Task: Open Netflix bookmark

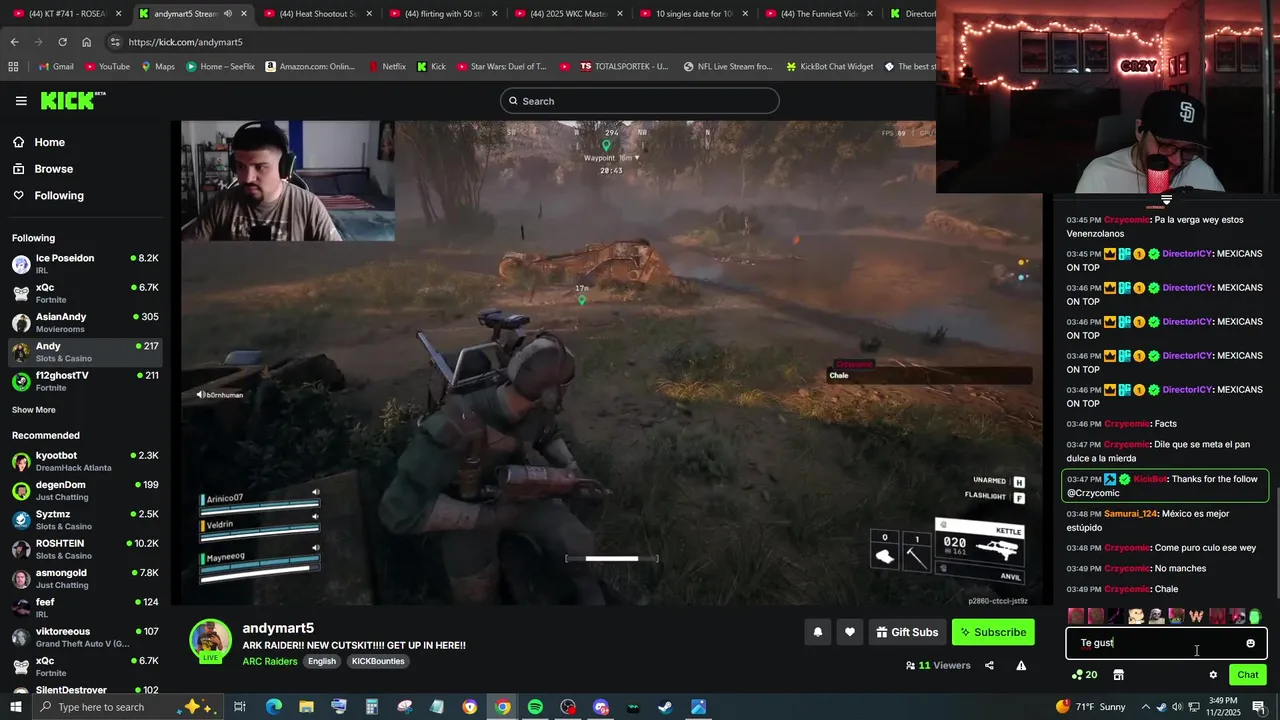Action: [x=386, y=67]
